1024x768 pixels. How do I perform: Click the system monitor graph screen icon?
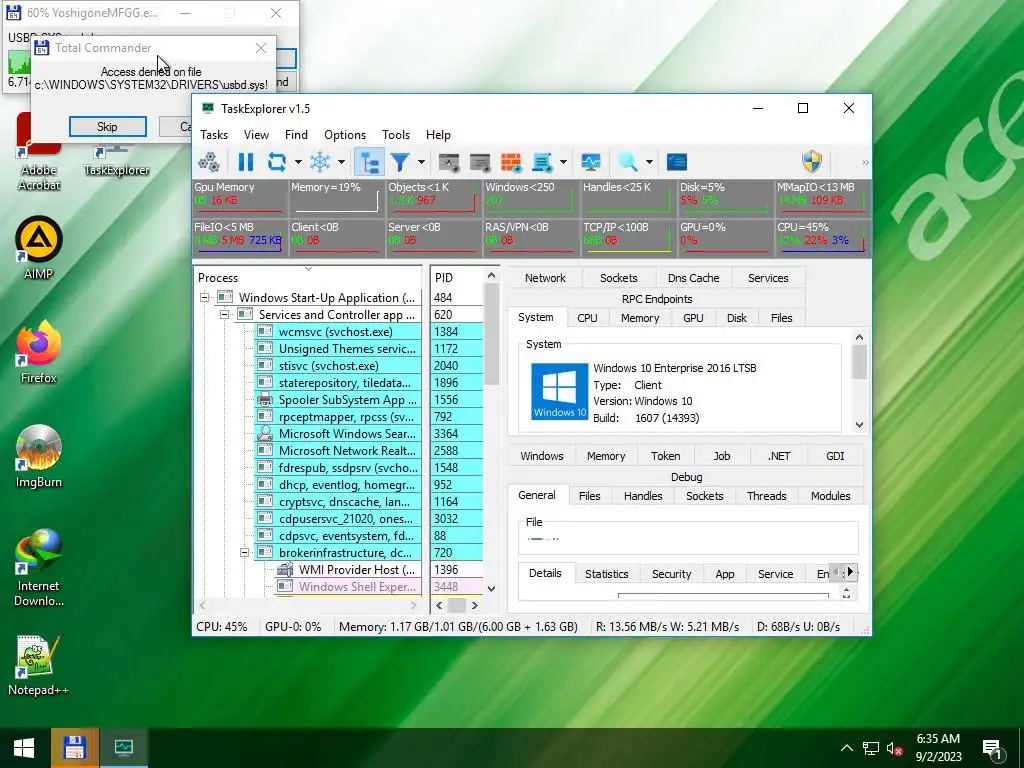[590, 162]
